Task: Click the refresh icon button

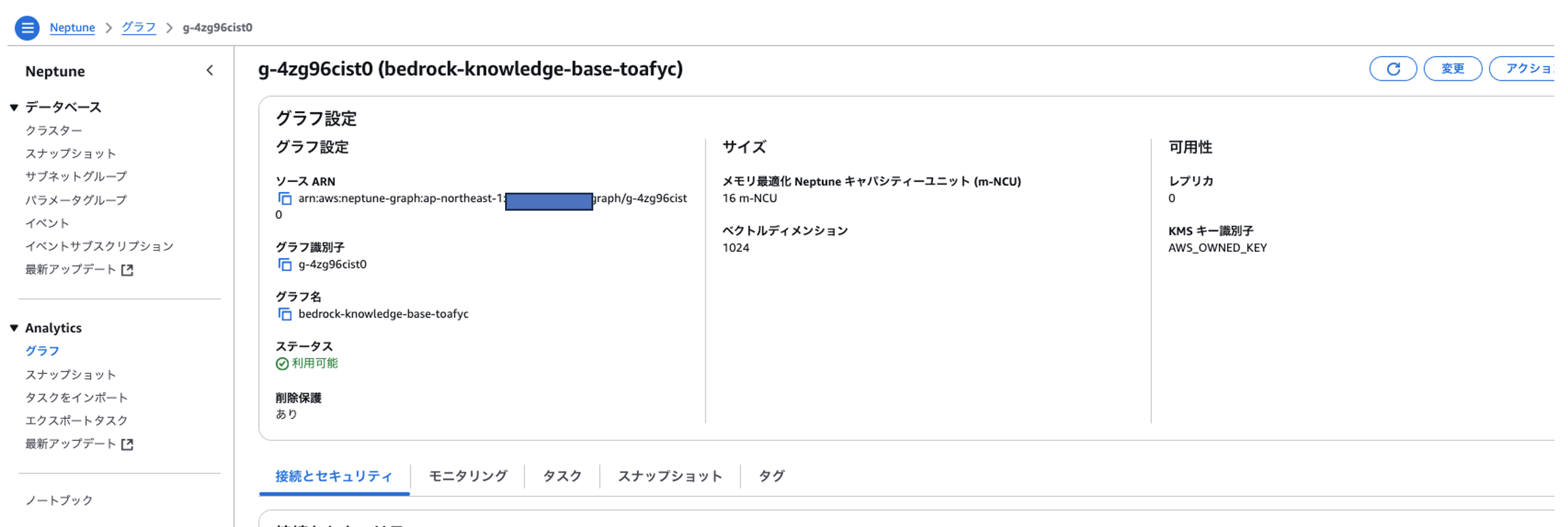Action: [1393, 68]
